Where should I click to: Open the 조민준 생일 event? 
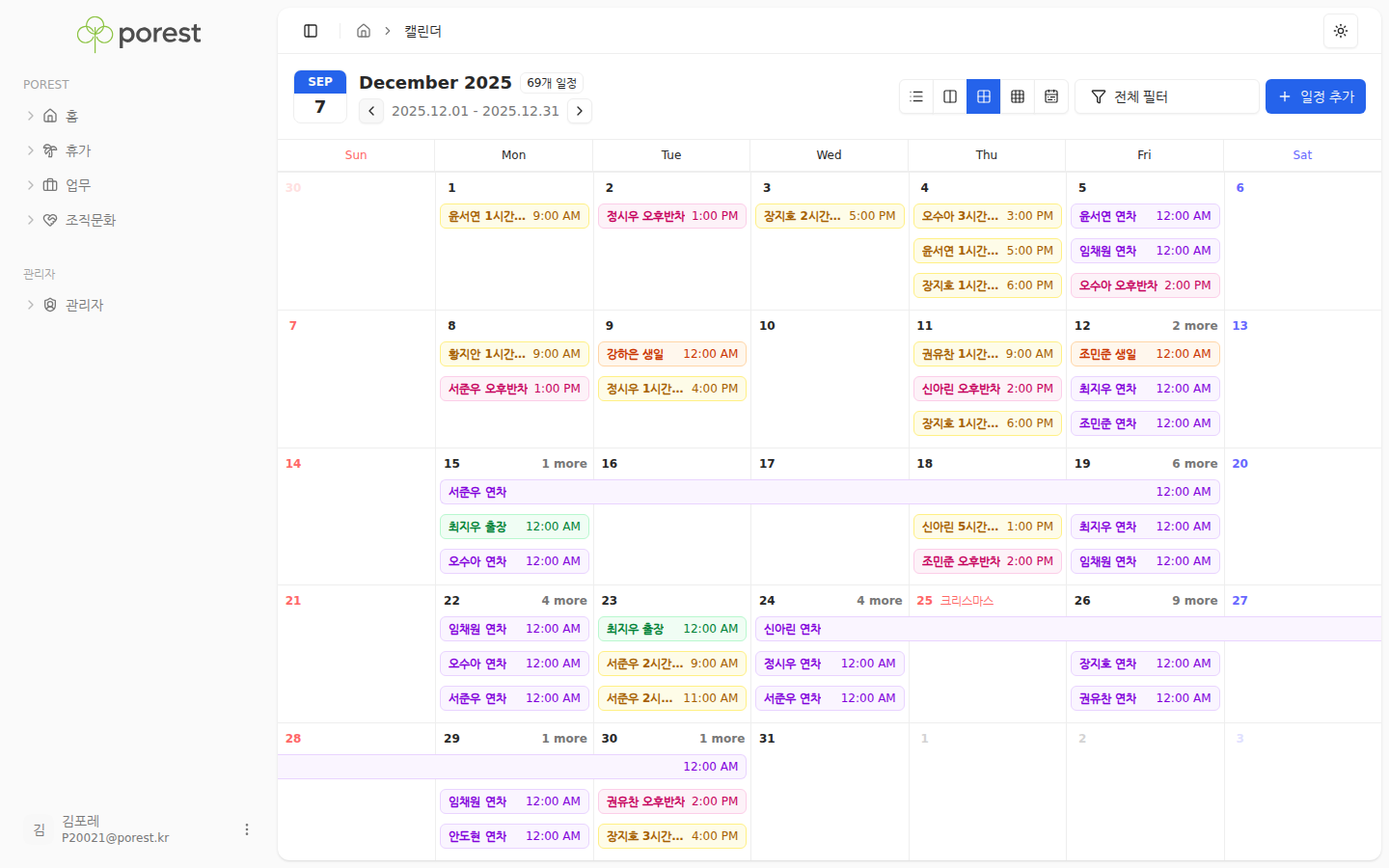pos(1145,354)
